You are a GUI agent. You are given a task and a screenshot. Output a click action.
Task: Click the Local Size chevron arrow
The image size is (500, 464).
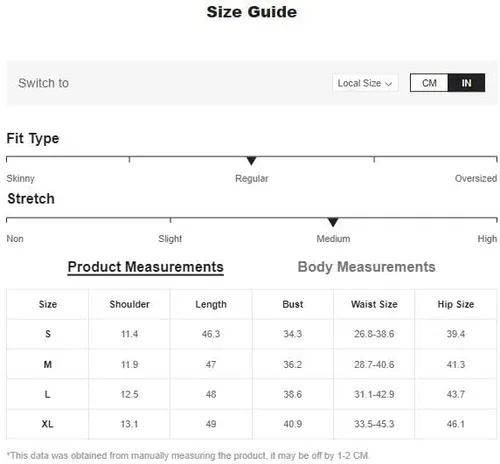pyautogui.click(x=388, y=84)
